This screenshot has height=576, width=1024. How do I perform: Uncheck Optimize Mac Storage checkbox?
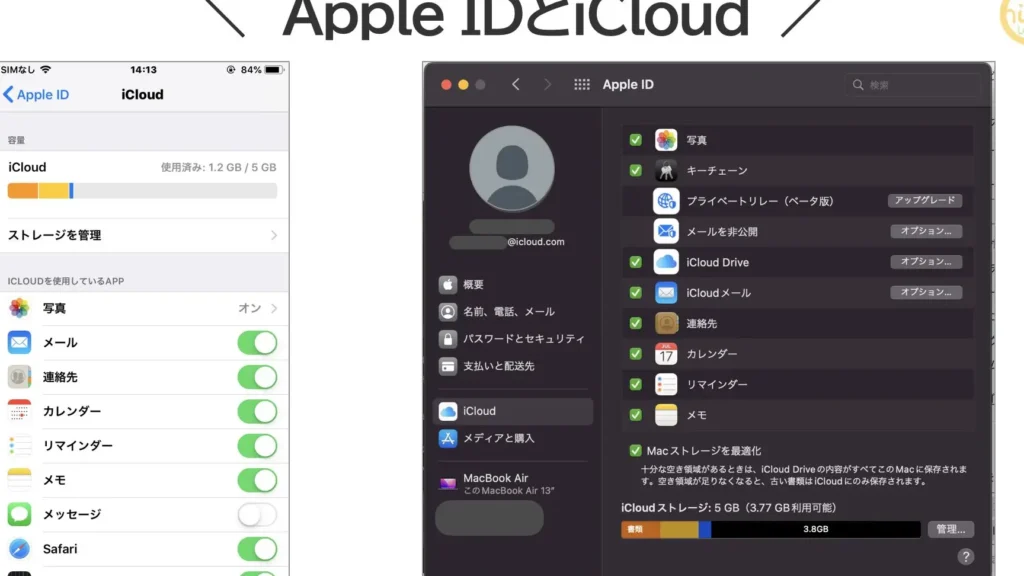pyautogui.click(x=635, y=451)
